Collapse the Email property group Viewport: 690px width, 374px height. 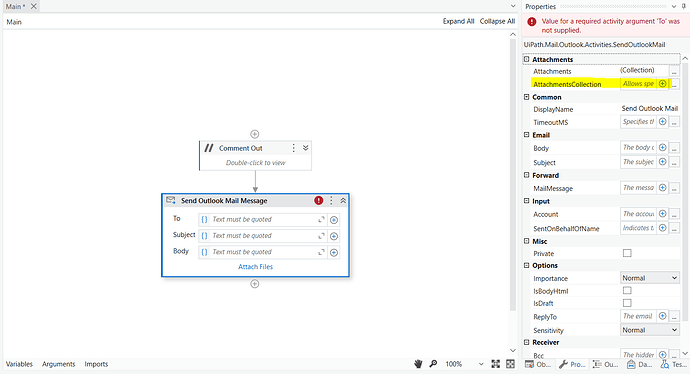click(526, 135)
